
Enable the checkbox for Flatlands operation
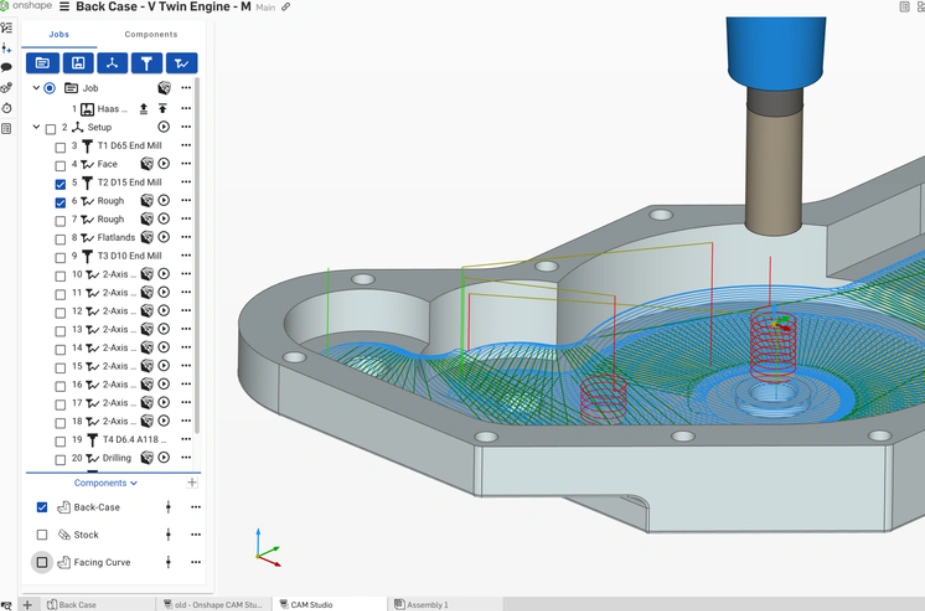59,238
